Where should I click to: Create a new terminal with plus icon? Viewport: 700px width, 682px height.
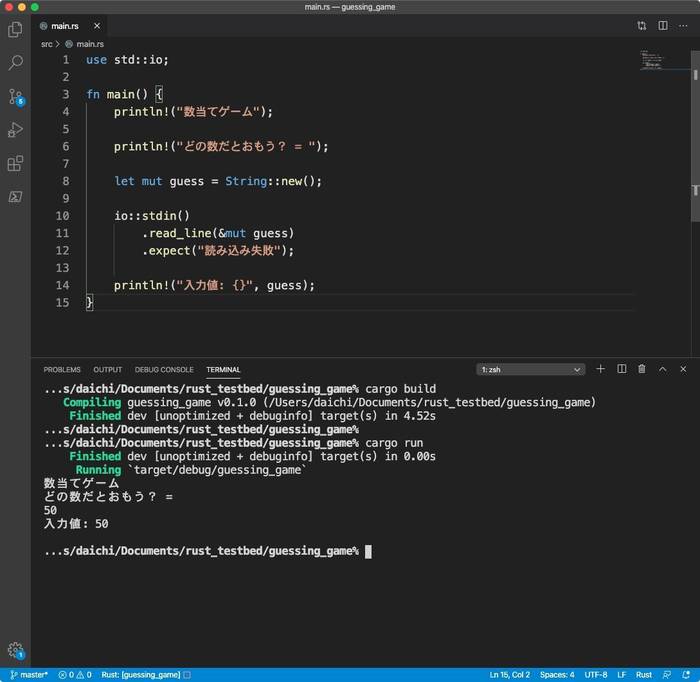[x=600, y=369]
